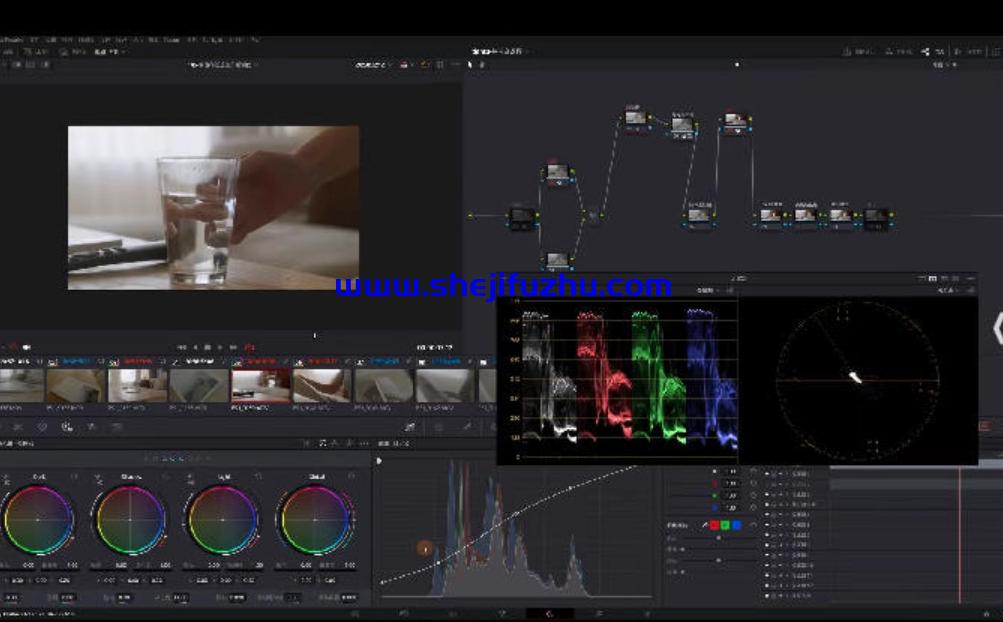1003x622 pixels.
Task: Select the clip thumbnail right after the selected clip
Action: point(322,386)
